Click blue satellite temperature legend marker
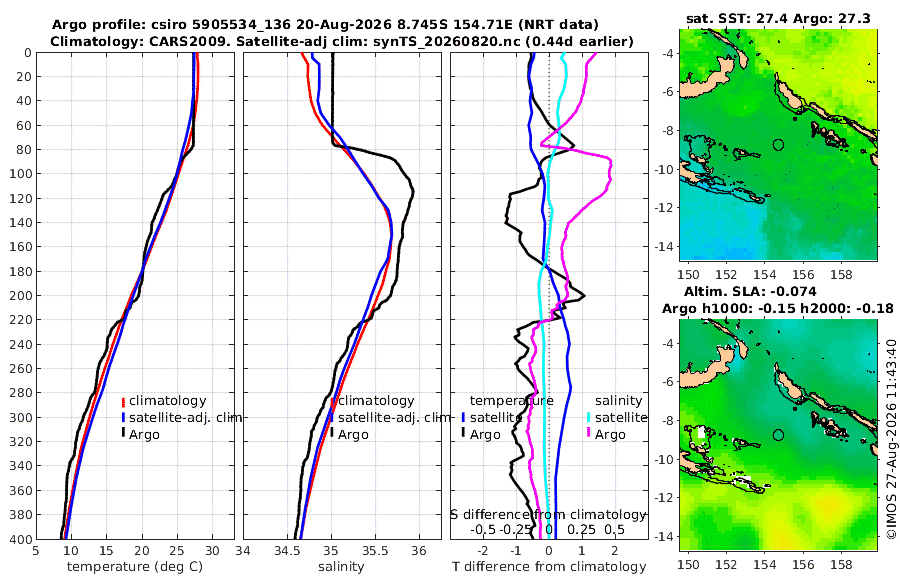900x580 pixels. (463, 417)
